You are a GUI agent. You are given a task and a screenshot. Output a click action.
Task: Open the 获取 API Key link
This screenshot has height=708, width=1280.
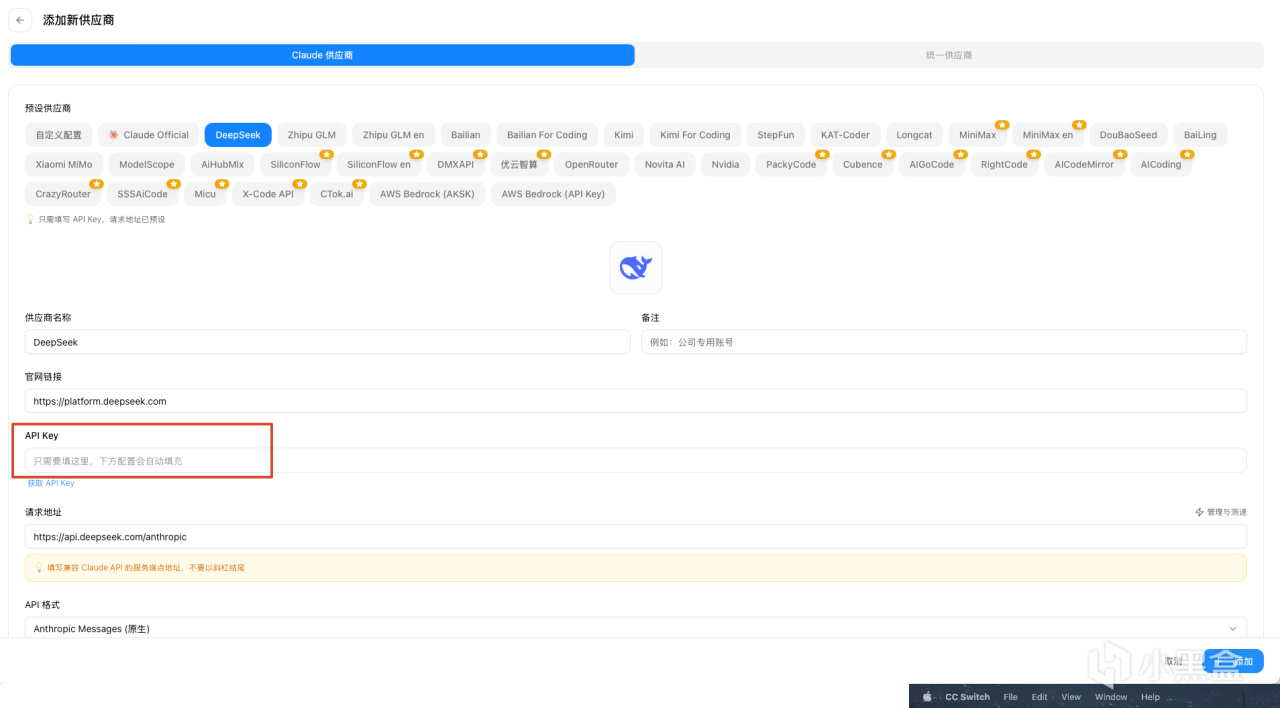pyautogui.click(x=51, y=483)
